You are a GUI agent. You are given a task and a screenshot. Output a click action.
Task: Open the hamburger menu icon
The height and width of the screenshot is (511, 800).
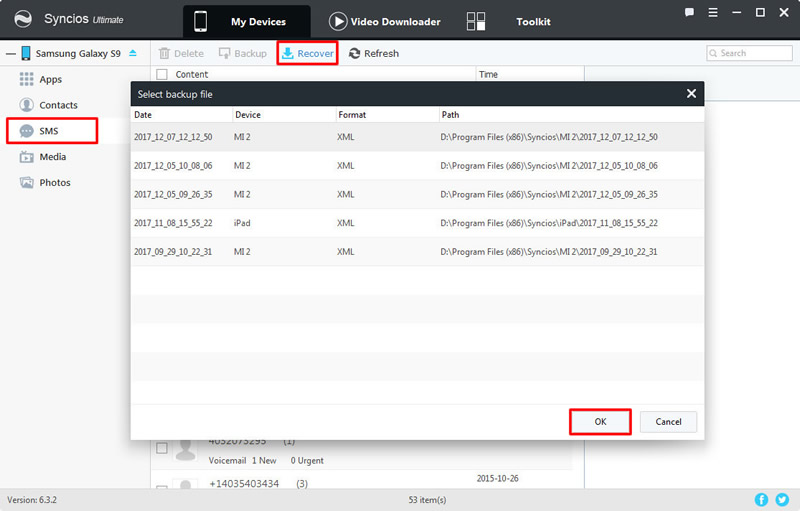pyautogui.click(x=713, y=13)
